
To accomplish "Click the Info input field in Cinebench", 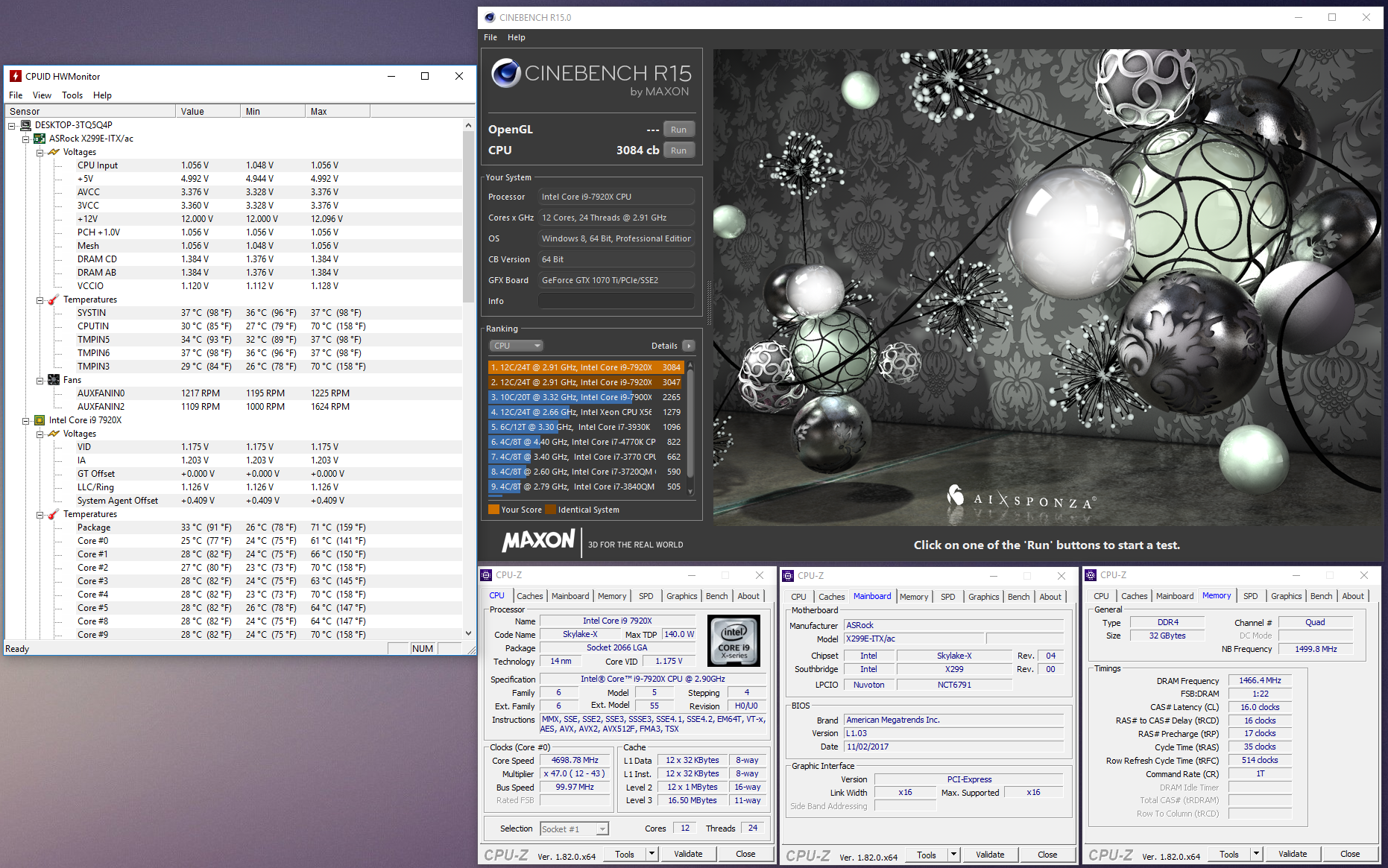I will pos(616,301).
